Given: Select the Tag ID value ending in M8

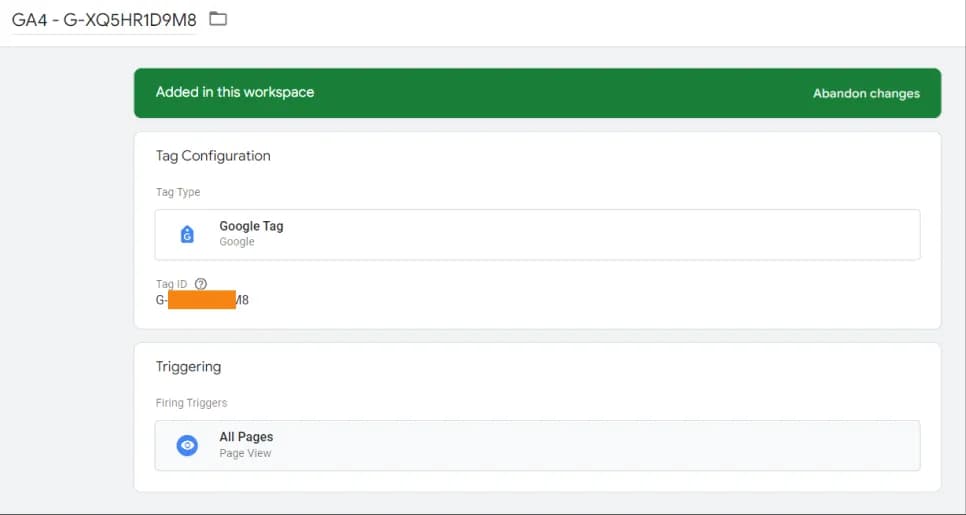Looking at the screenshot, I should click(x=202, y=300).
